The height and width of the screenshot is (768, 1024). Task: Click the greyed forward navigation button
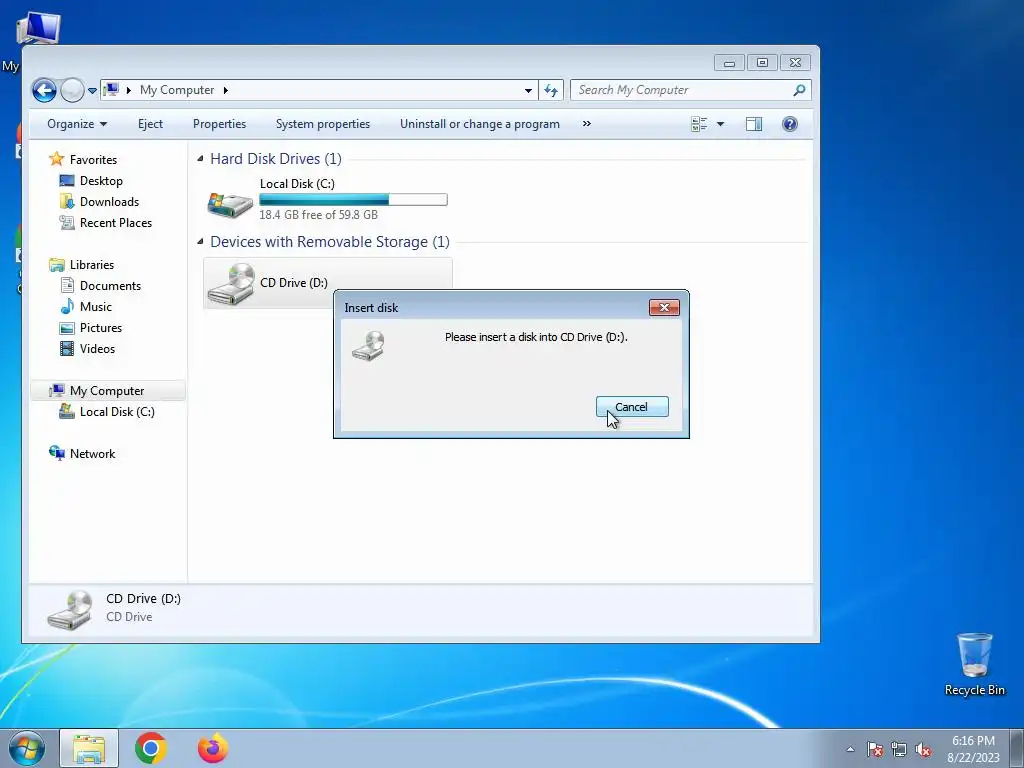(x=72, y=90)
